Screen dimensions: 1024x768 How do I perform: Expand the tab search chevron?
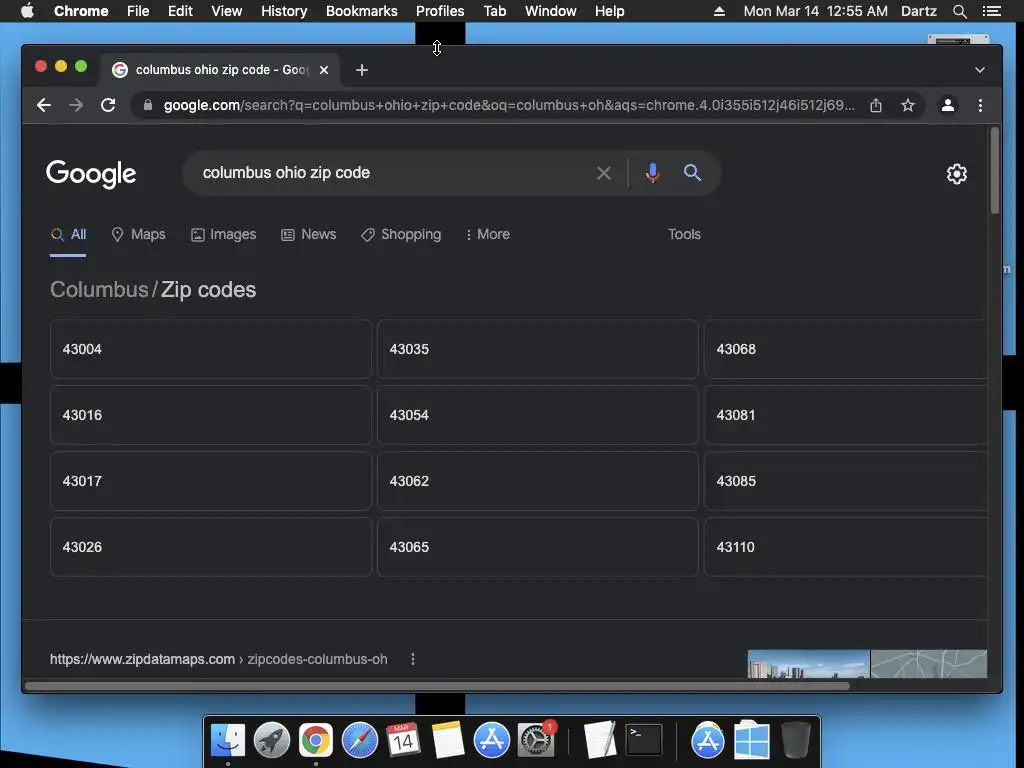(980, 70)
